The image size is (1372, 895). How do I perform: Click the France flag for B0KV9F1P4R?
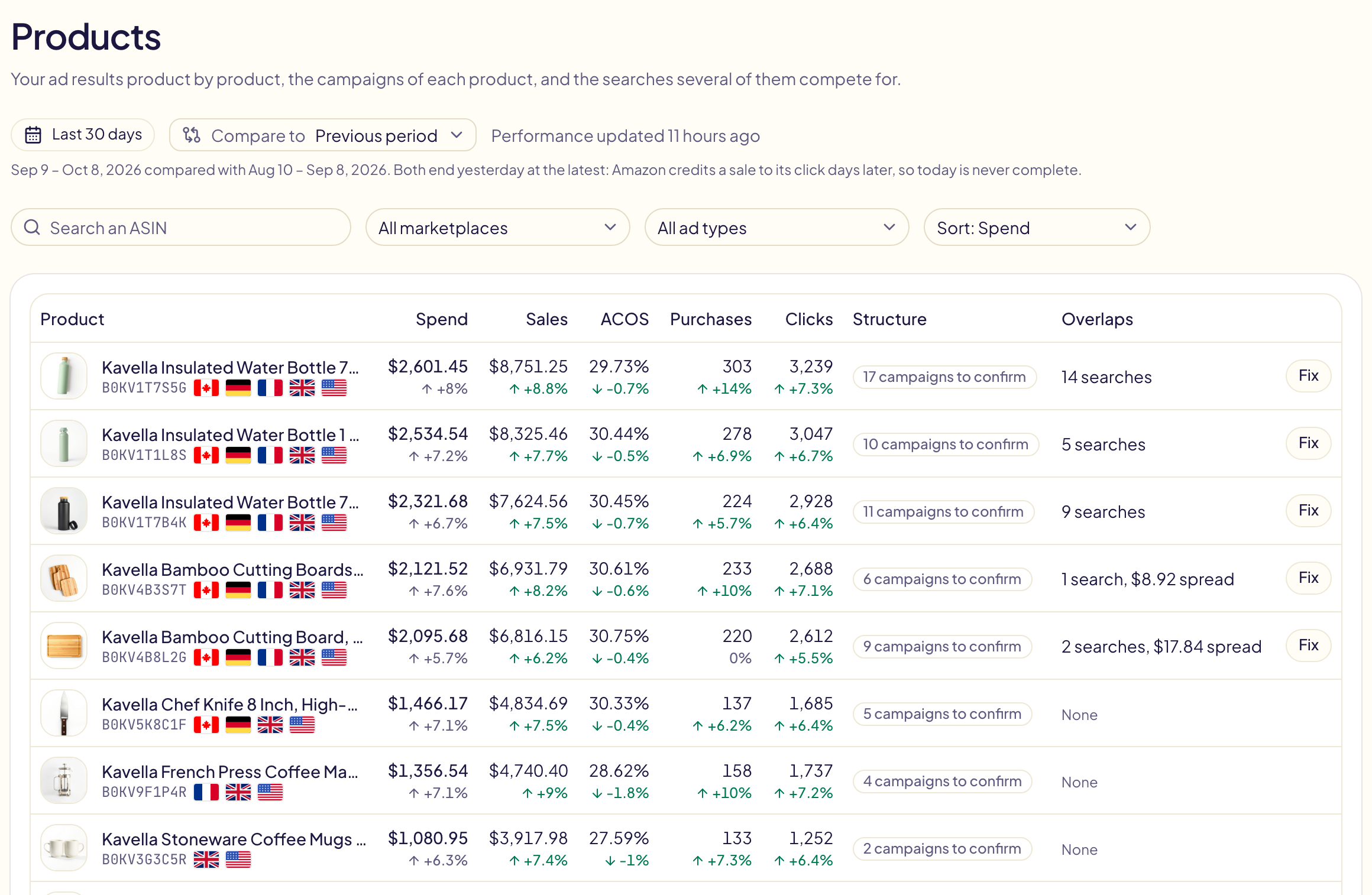206,793
